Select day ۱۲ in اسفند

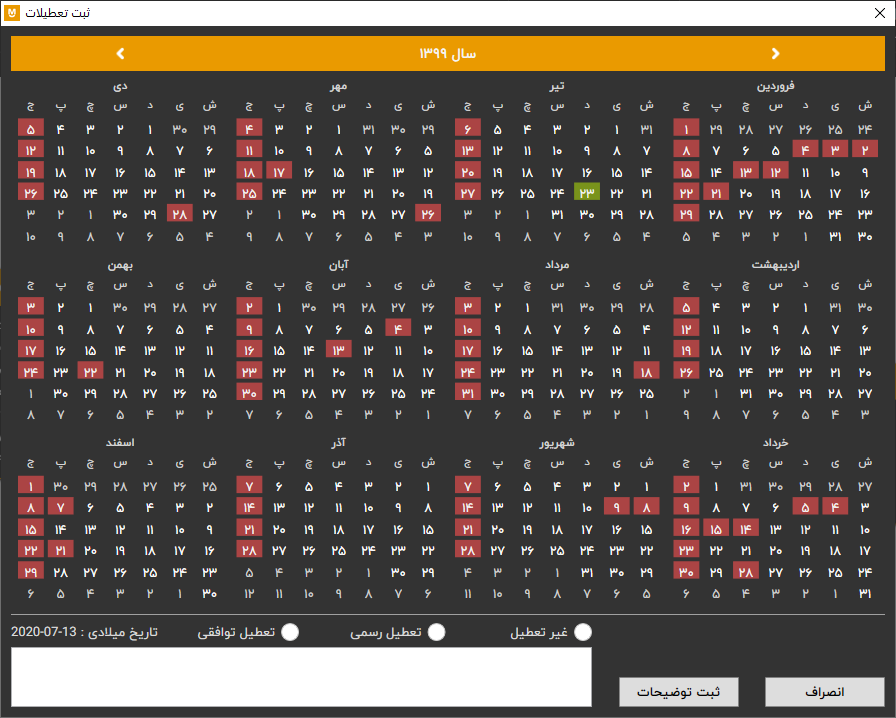120,529
